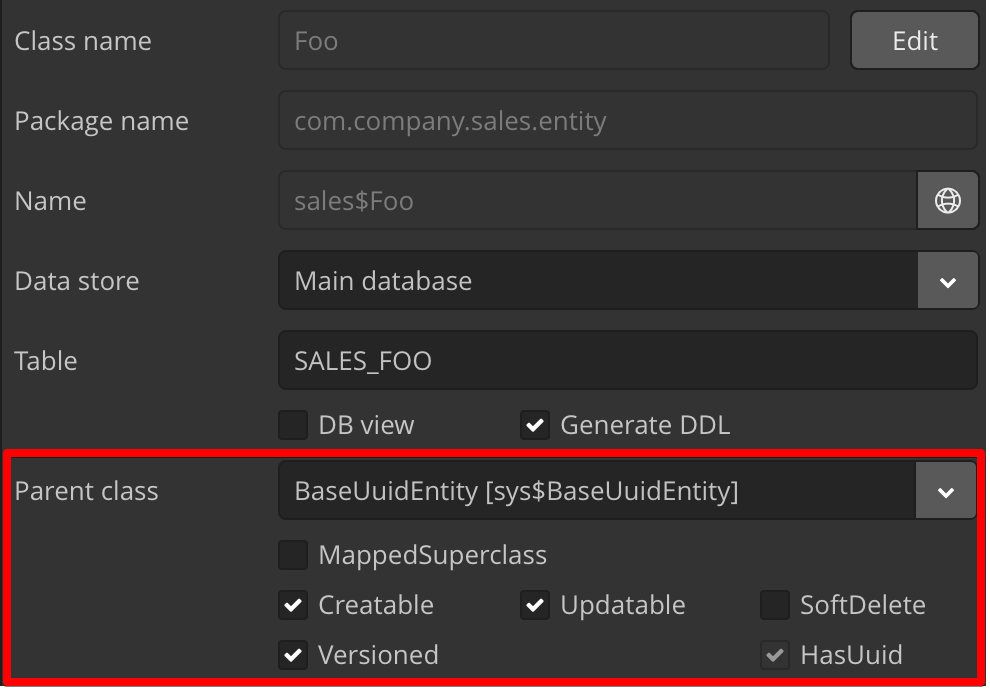The width and height of the screenshot is (990, 690).
Task: Tick the MappedSuperclass checkbox
Action: pos(293,555)
